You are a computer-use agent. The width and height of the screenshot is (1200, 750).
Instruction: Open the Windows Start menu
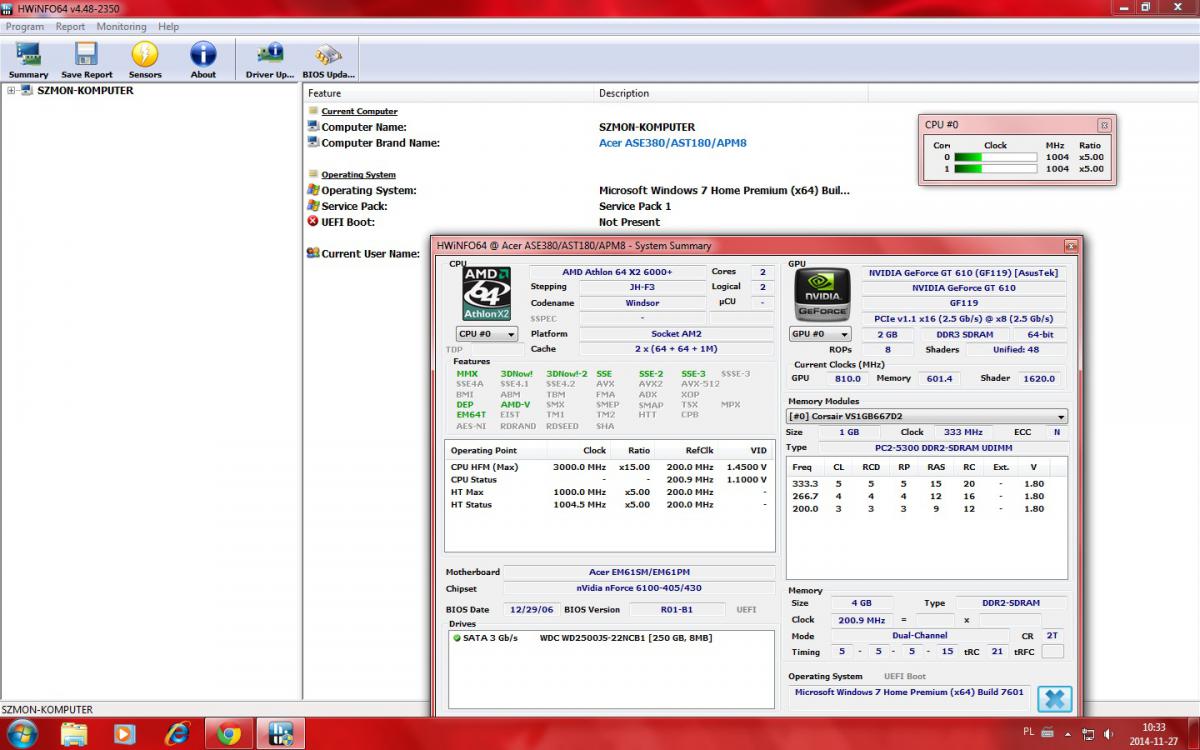[x=22, y=734]
